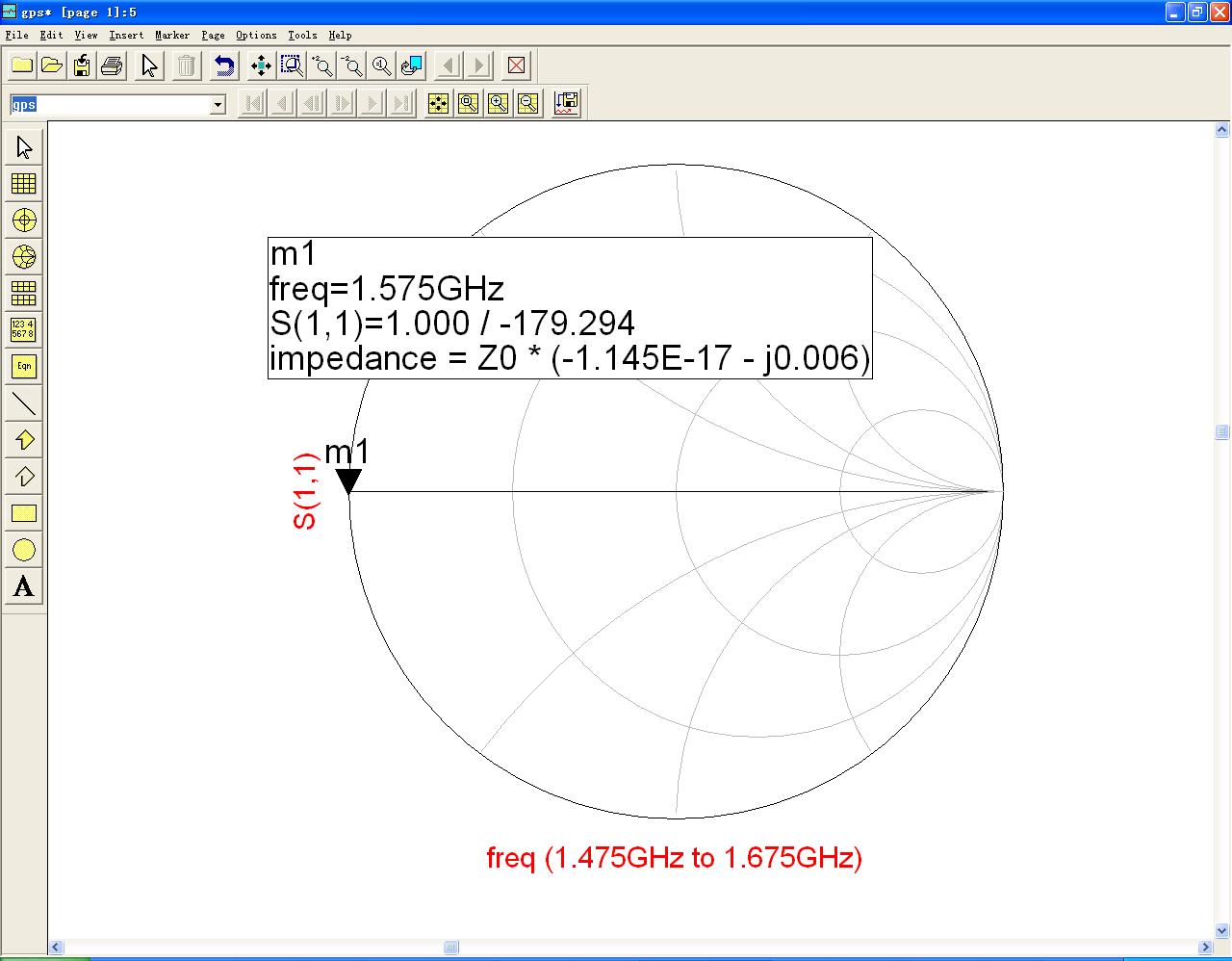
Task: Insert a stacked plot
Action: (24, 294)
